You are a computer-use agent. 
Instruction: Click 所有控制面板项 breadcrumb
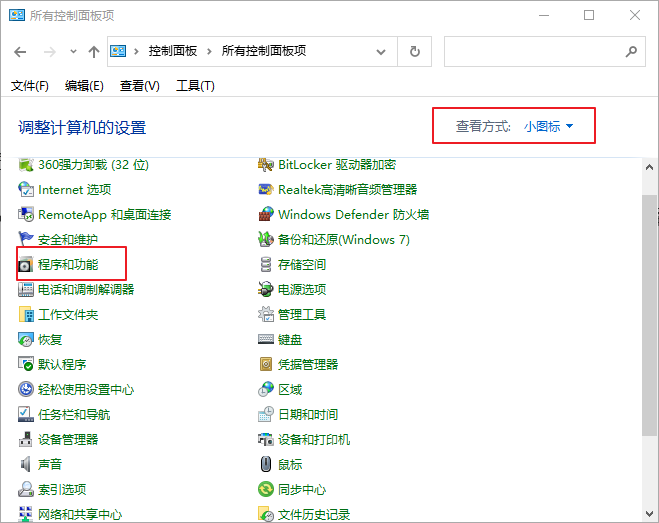264,51
